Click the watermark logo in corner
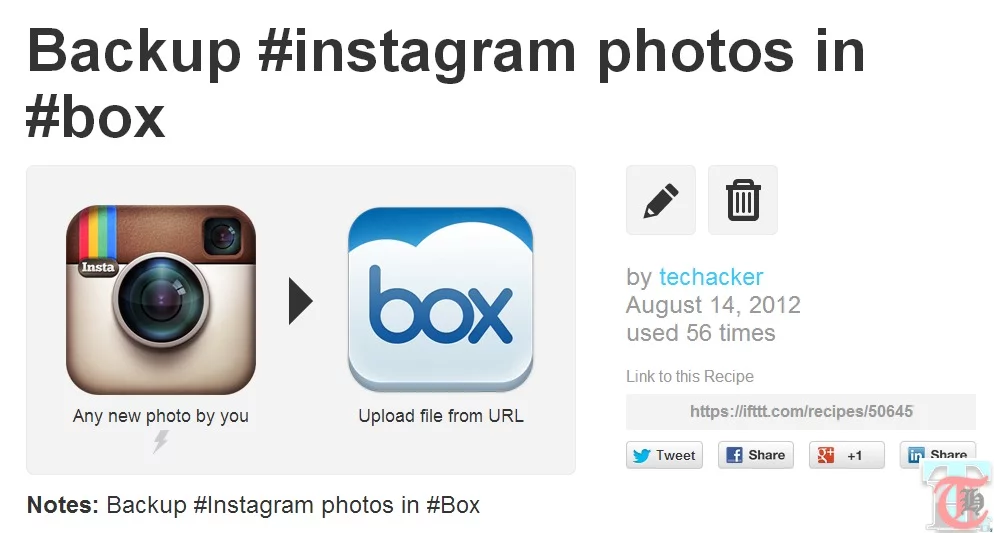The height and width of the screenshot is (533, 994). tap(958, 498)
